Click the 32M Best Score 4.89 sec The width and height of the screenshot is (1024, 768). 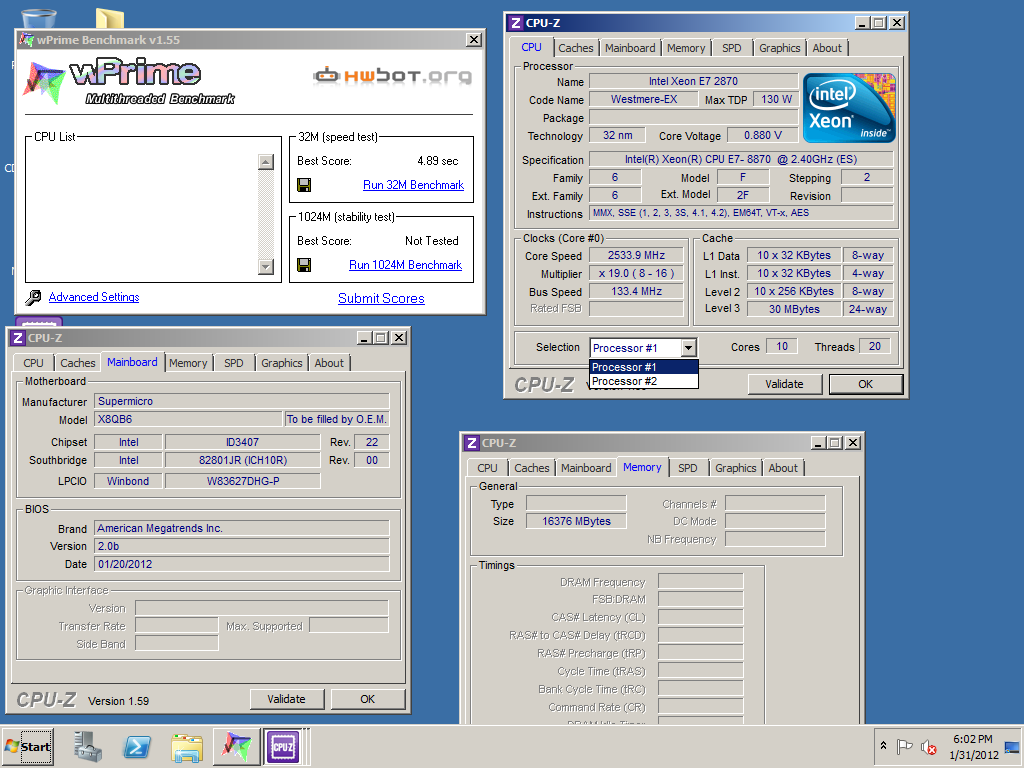(x=438, y=161)
